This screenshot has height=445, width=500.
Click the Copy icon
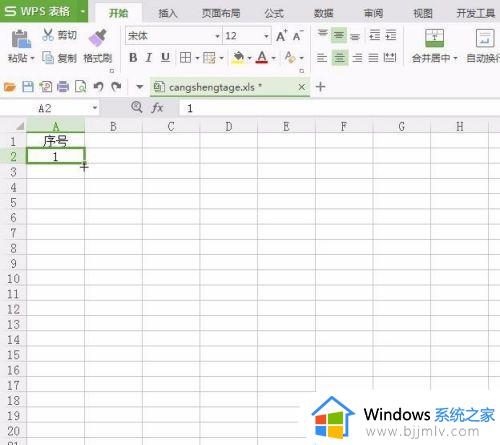[48, 58]
